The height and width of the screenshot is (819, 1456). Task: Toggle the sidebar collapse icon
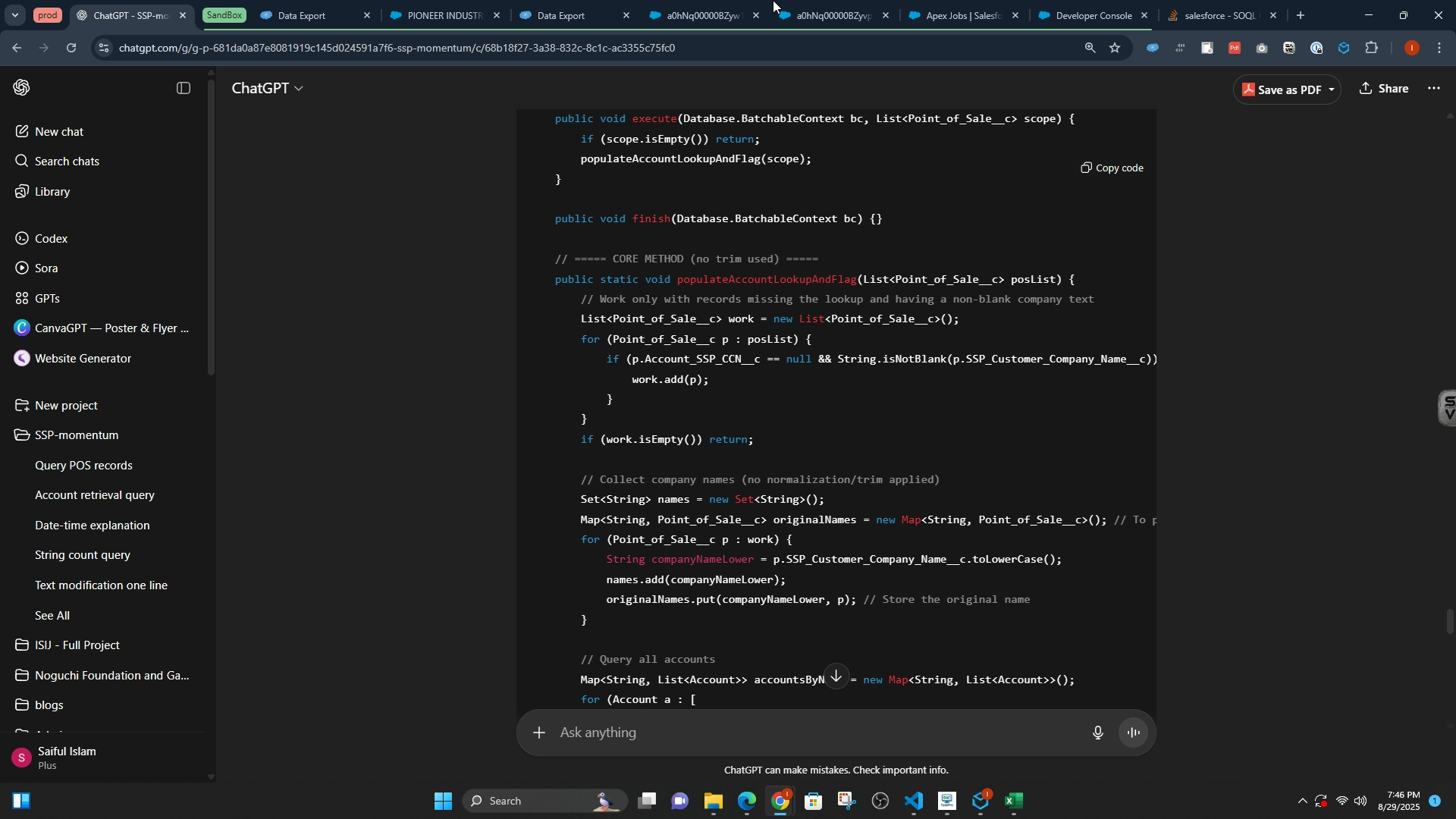183,89
